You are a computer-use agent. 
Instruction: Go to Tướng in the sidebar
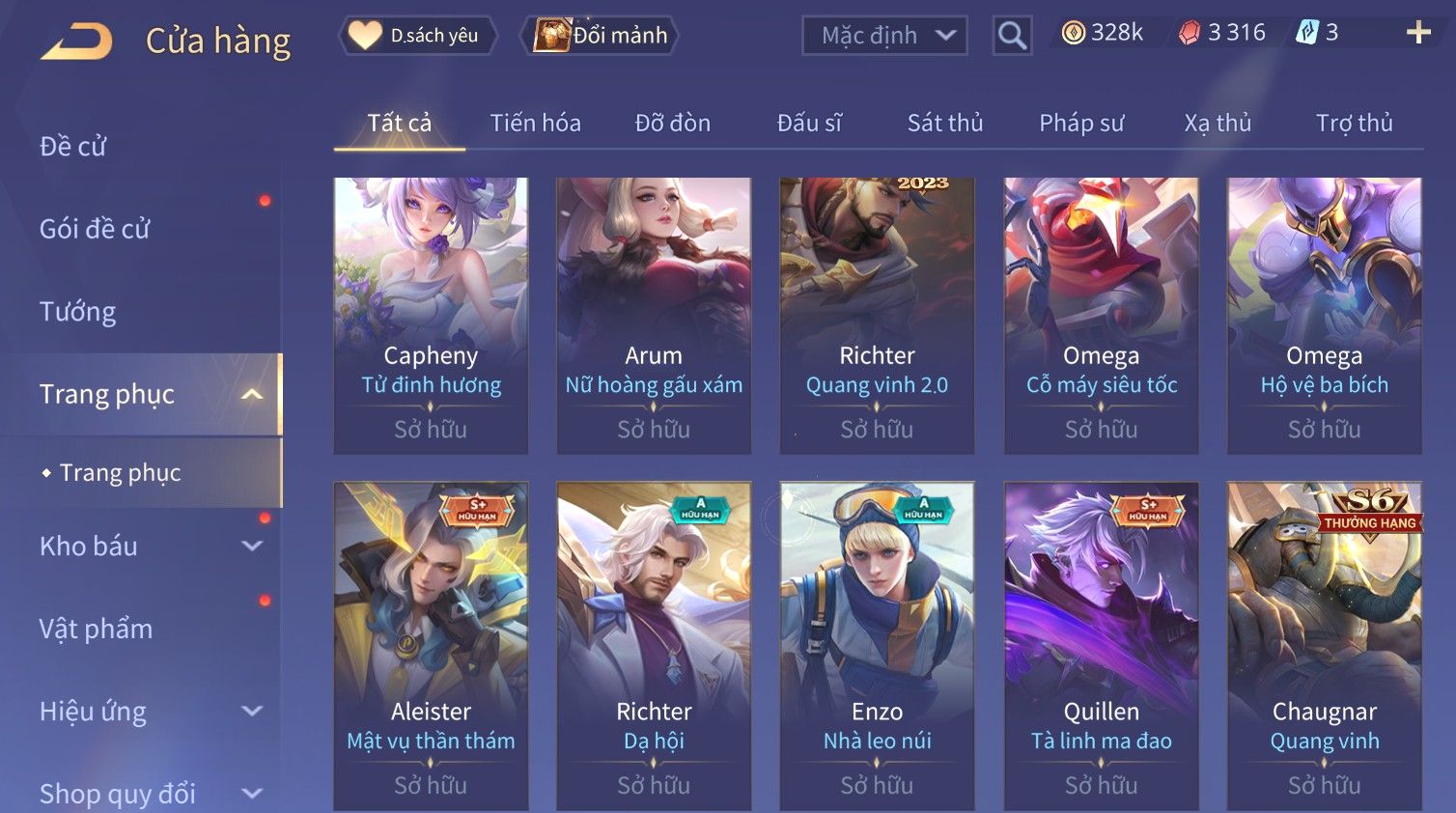click(x=77, y=311)
